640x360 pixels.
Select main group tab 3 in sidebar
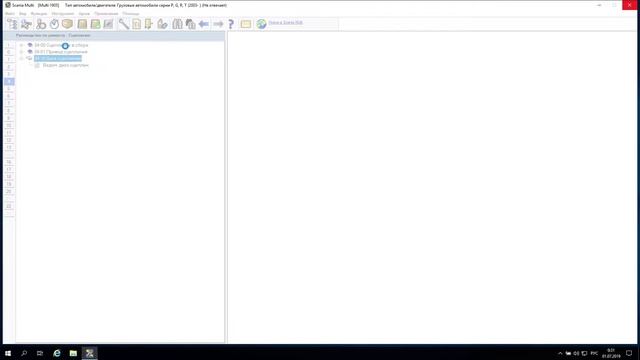coord(9,74)
